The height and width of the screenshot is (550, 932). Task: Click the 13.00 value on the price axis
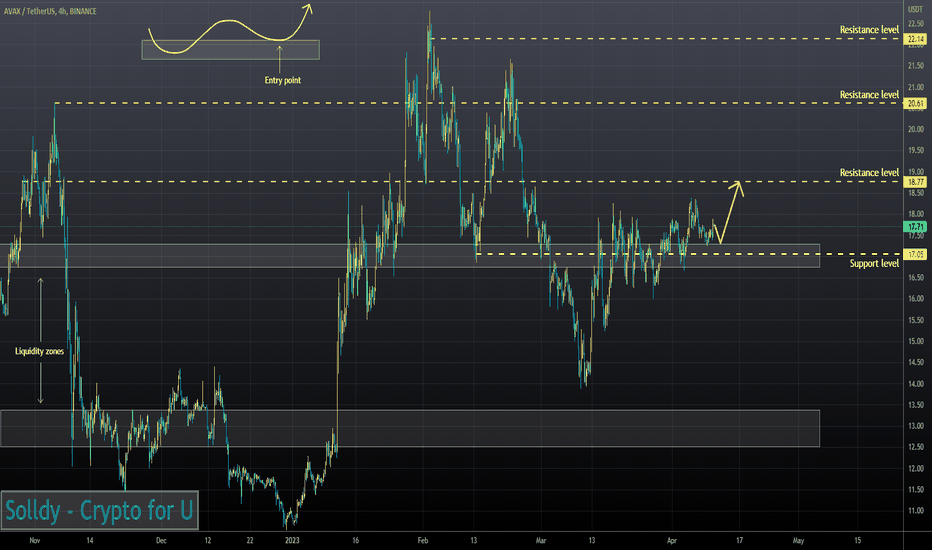pos(915,426)
